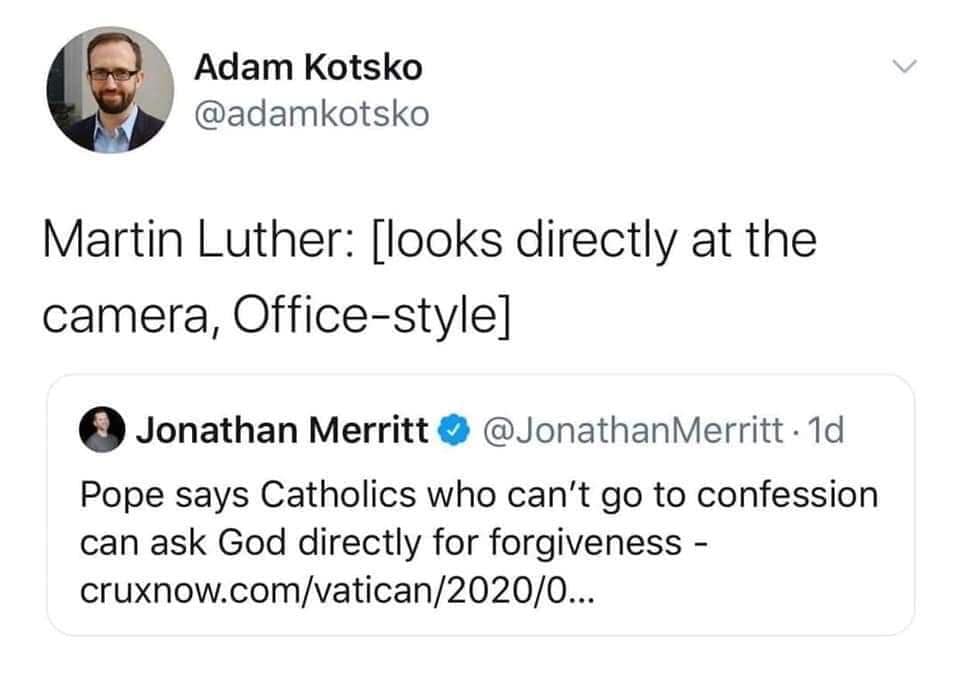Open the Adam Kotsko display name
Screen dimensions: 960x676
(308, 68)
